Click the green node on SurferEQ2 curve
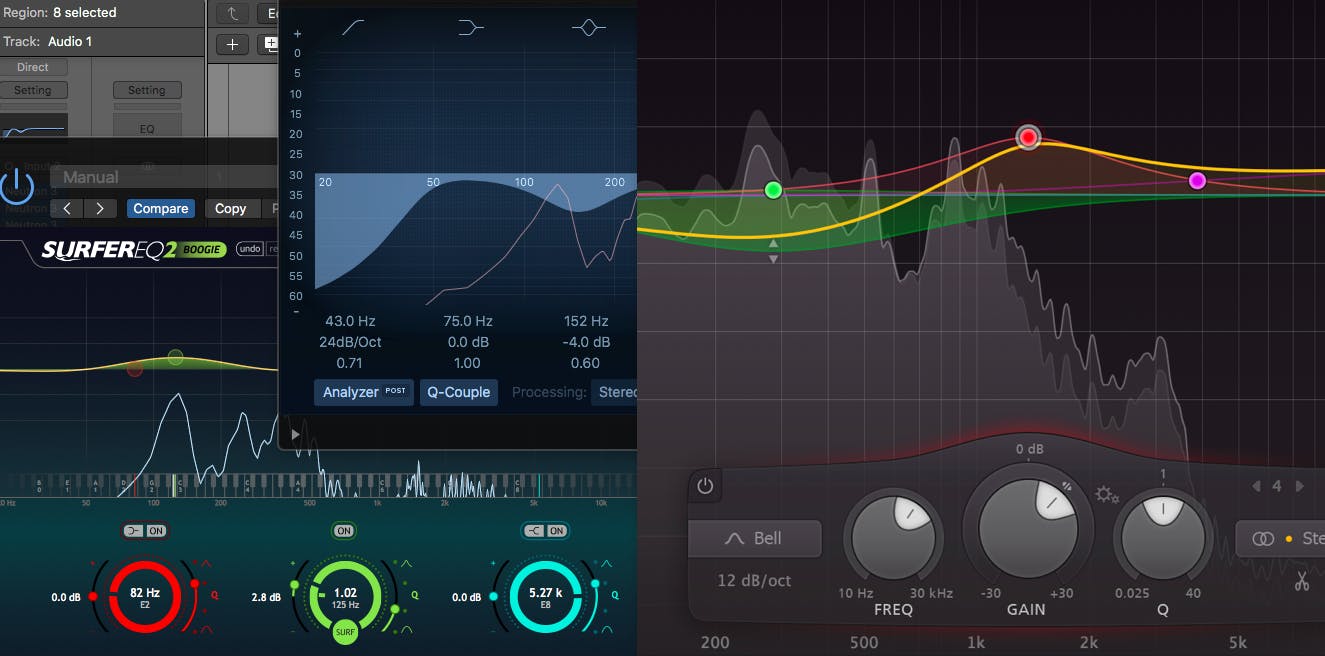 point(175,357)
